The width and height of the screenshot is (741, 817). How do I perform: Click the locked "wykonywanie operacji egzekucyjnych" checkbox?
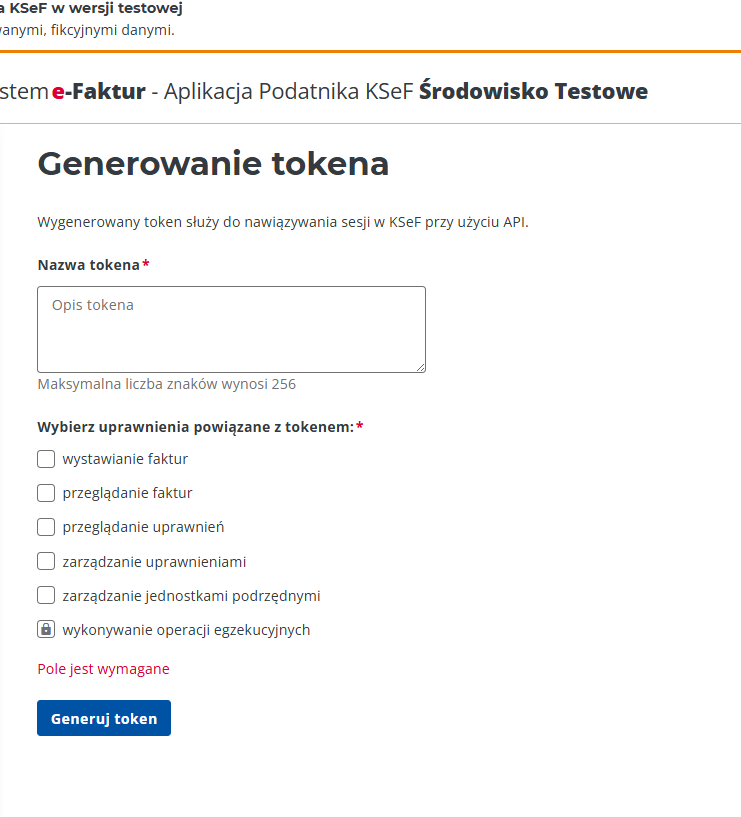click(x=45, y=629)
